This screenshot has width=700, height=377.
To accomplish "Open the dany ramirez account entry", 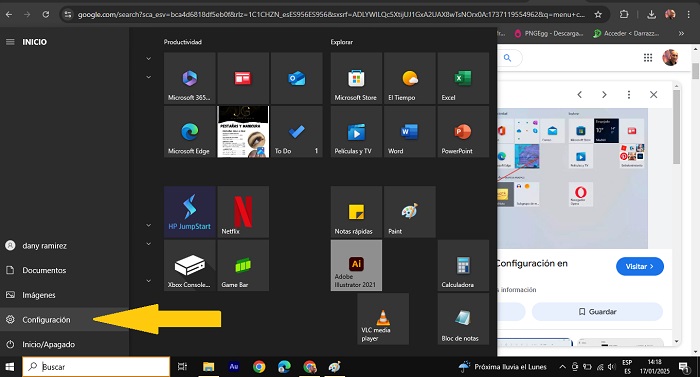I will [x=65, y=246].
